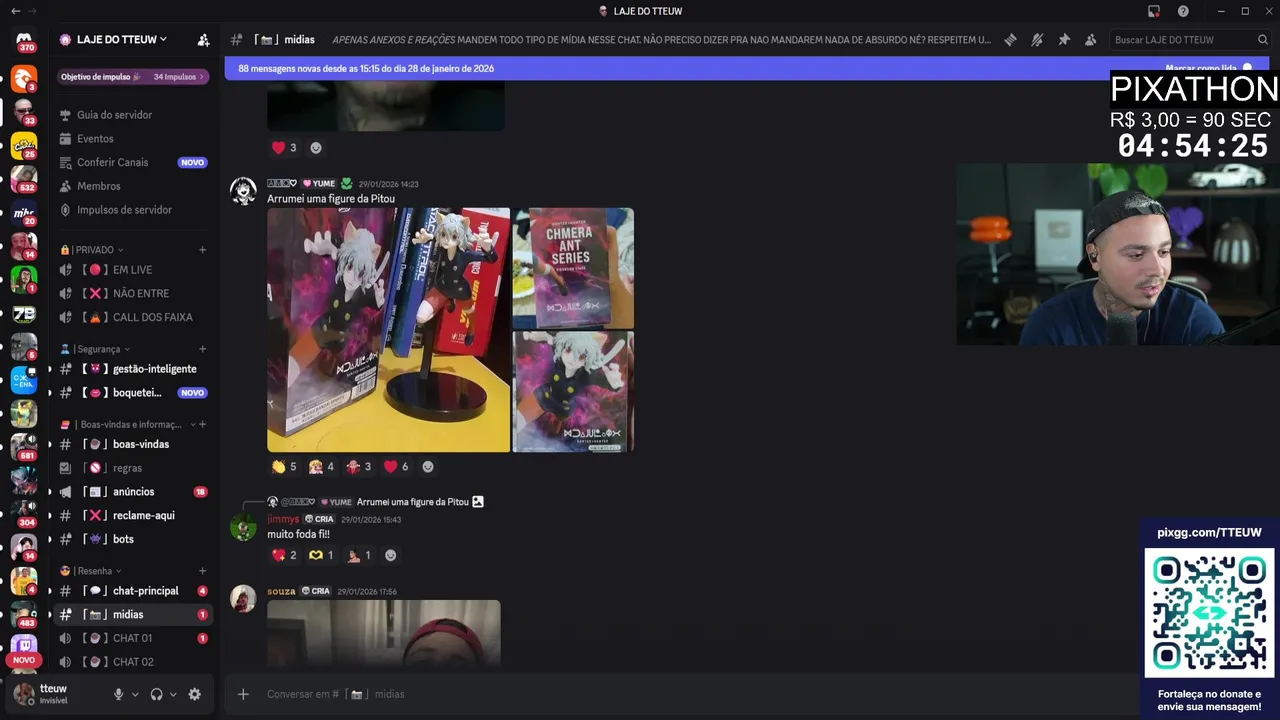Open the inbox icon in title bar

(x=1154, y=11)
